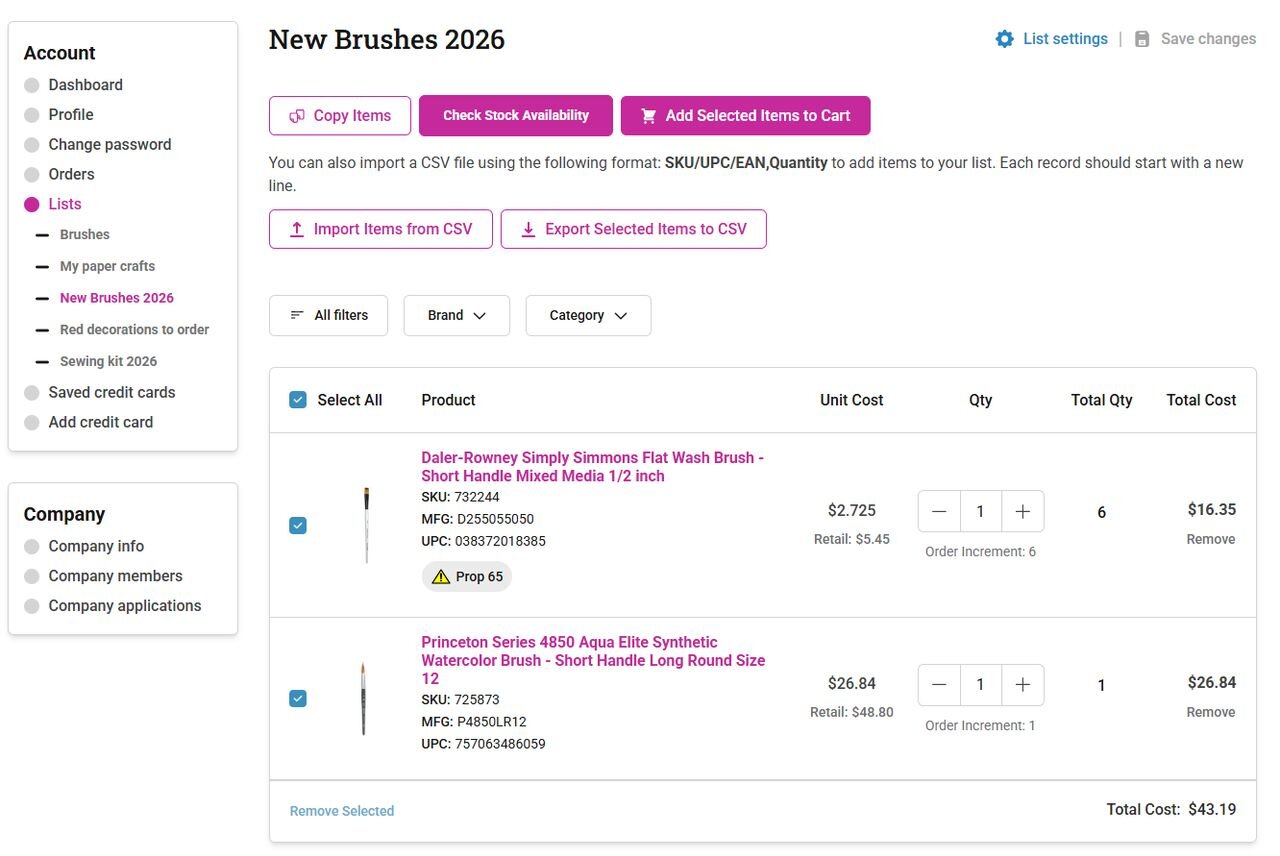Image resolution: width=1280 pixels, height=856 pixels.
Task: Click Retail: $48.80 text
Action: pos(852,712)
